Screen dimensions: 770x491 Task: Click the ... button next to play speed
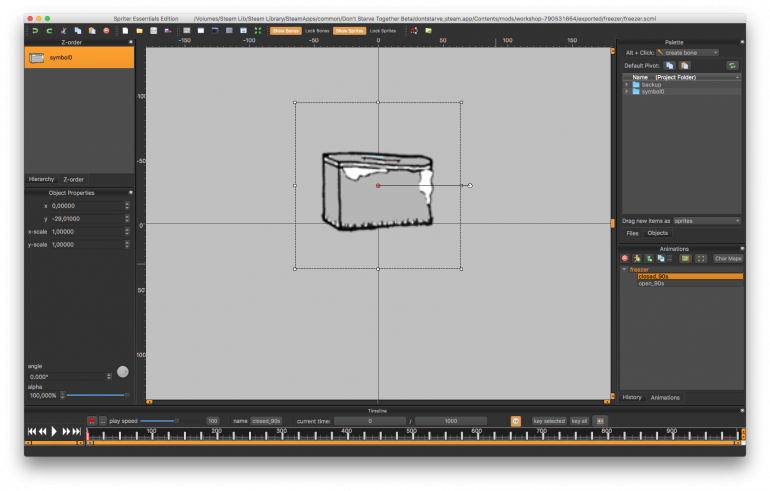tap(103, 421)
